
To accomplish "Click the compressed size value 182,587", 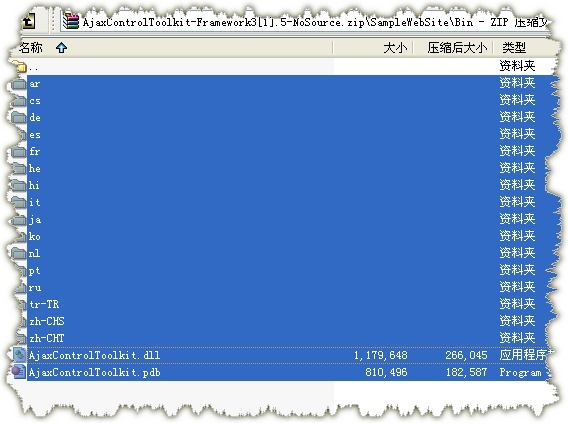I will (466, 372).
